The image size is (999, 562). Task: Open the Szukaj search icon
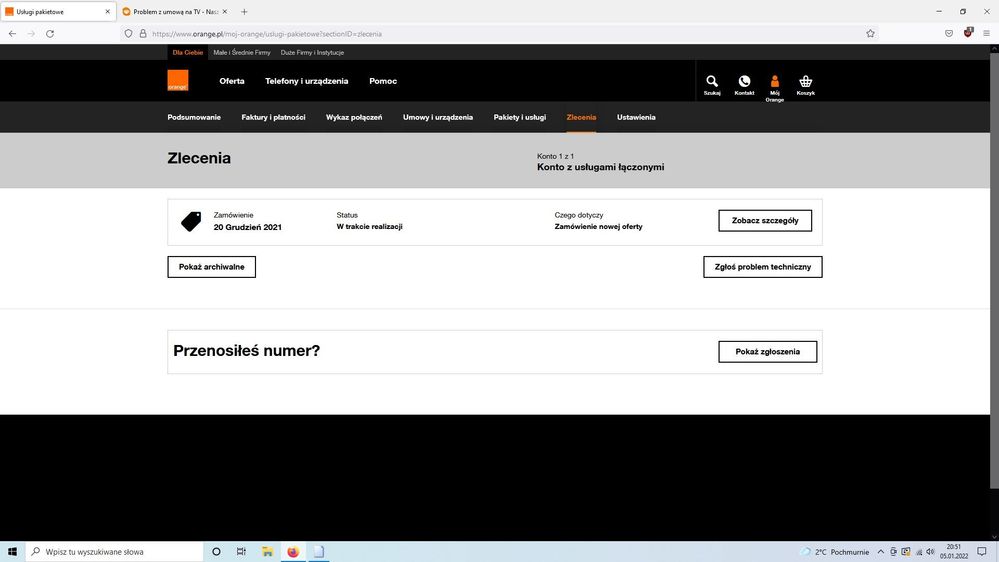(x=711, y=83)
